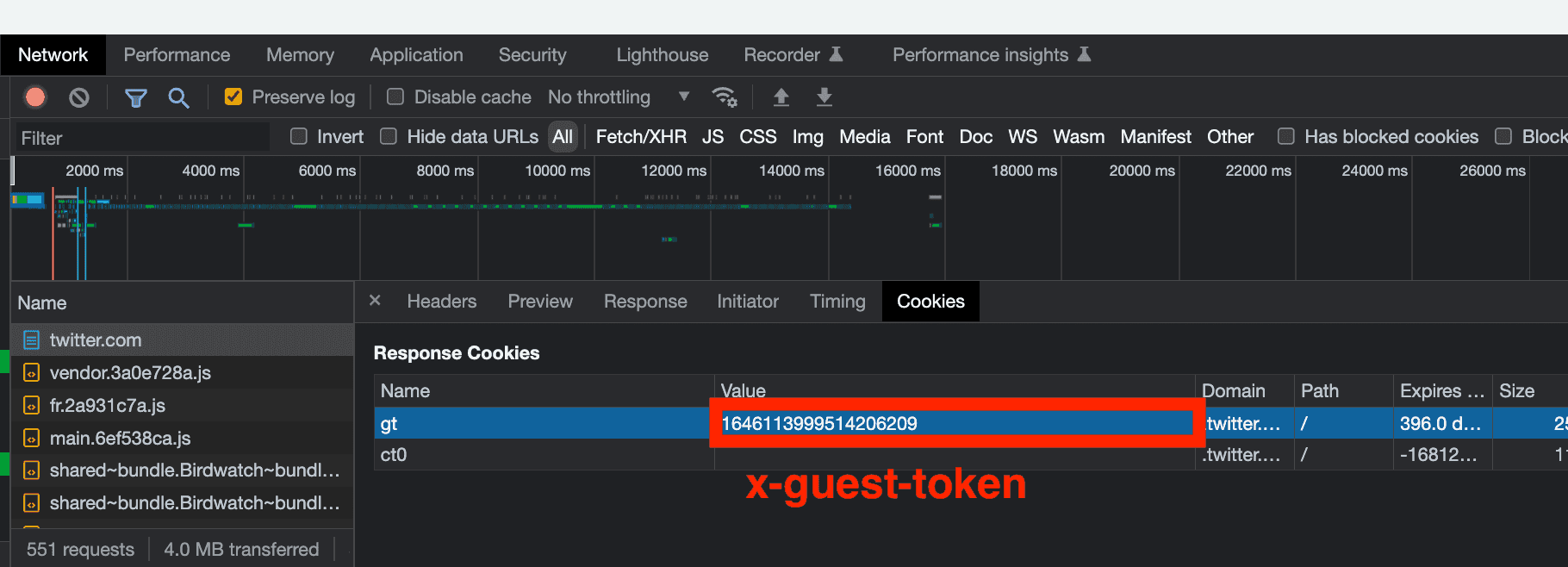Select the ct0 cookie row

(543, 455)
